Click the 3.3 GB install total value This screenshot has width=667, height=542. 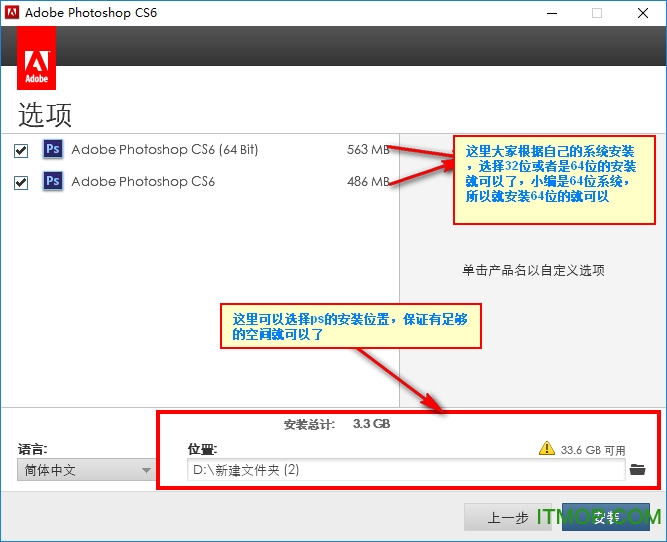point(371,424)
